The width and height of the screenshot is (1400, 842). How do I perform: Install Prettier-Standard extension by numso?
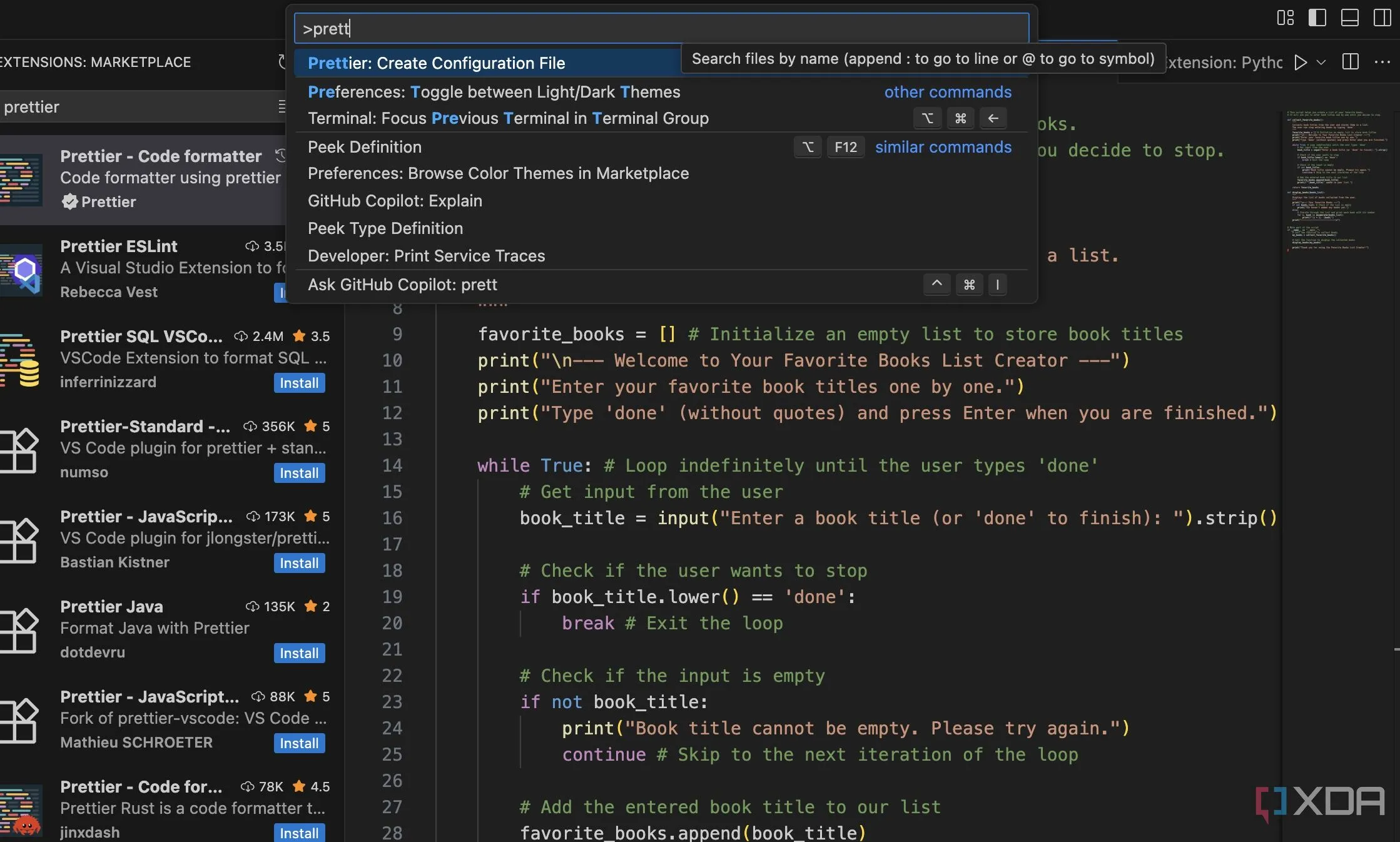[299, 473]
